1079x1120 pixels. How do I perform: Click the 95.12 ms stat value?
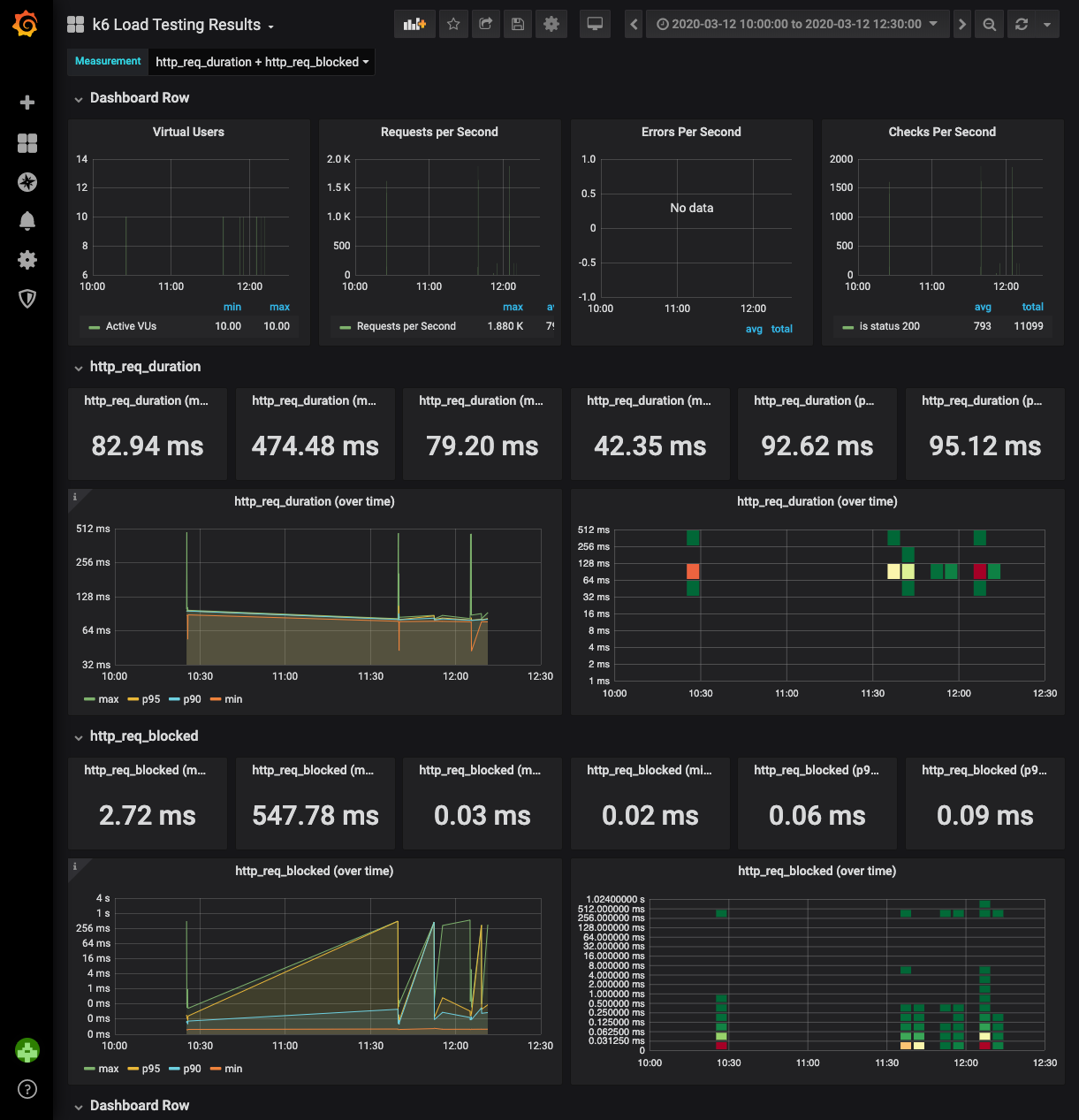pos(985,446)
